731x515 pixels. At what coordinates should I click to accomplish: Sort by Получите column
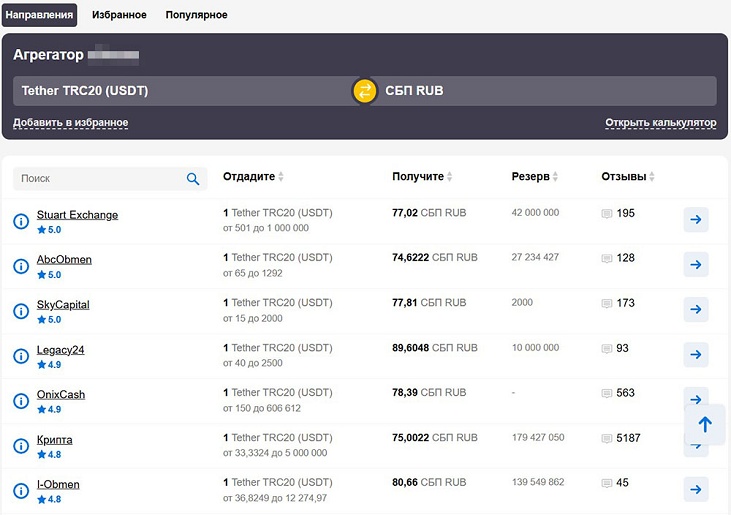click(x=422, y=177)
